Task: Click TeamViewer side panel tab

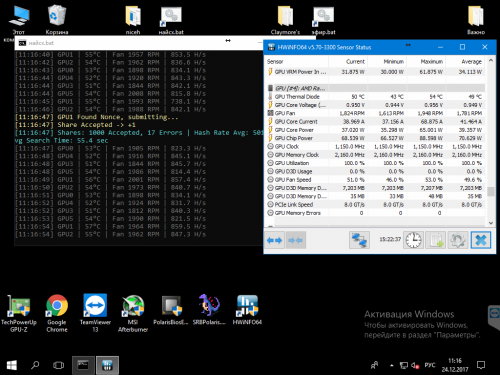Action: 494,316
